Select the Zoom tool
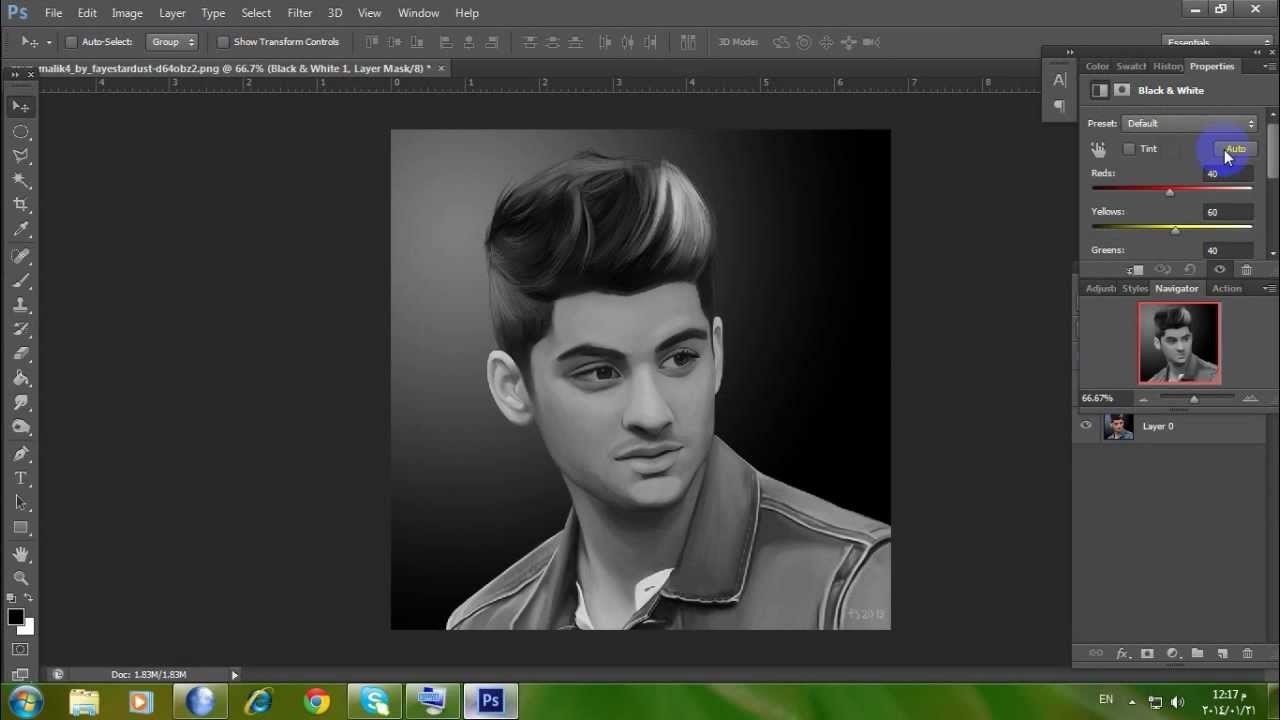 coord(21,578)
